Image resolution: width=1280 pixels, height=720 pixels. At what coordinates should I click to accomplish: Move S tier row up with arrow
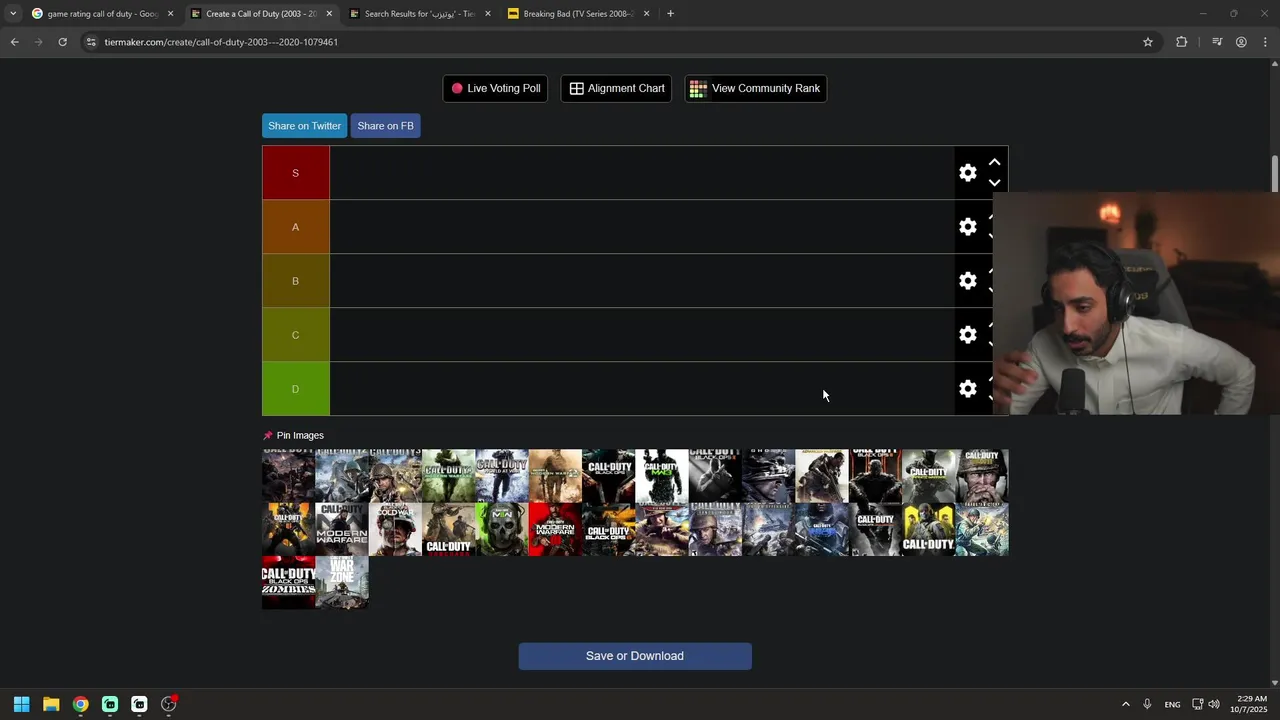(994, 162)
